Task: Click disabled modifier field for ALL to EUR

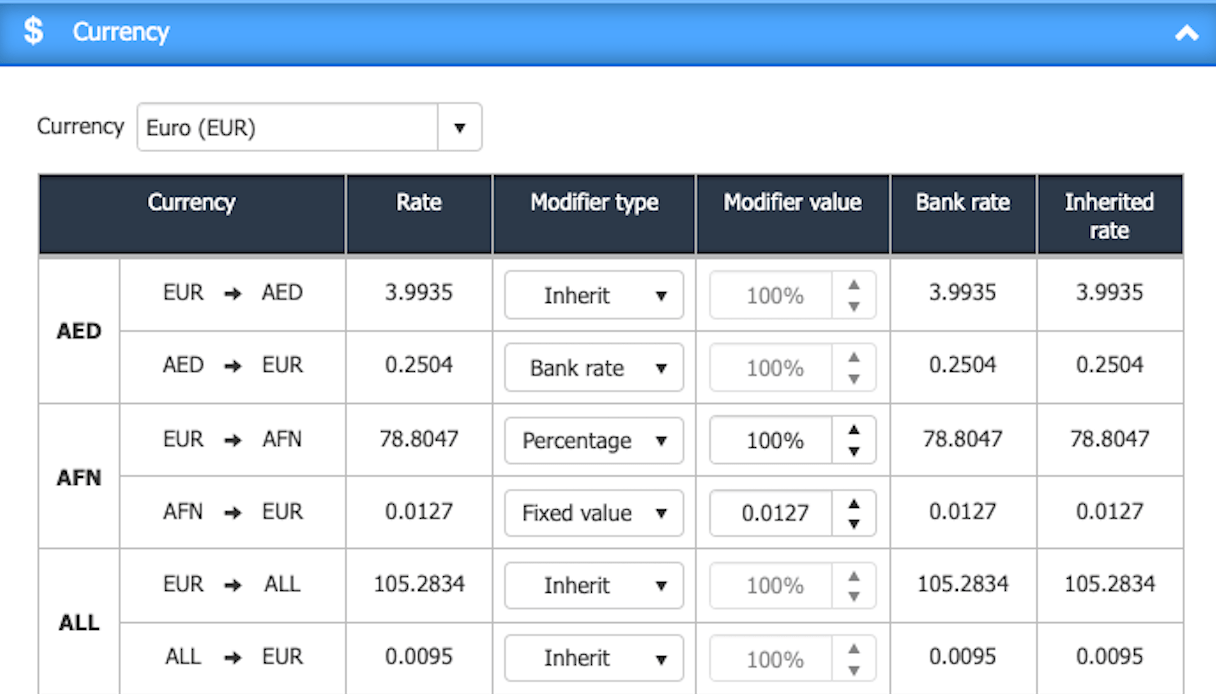Action: point(772,658)
